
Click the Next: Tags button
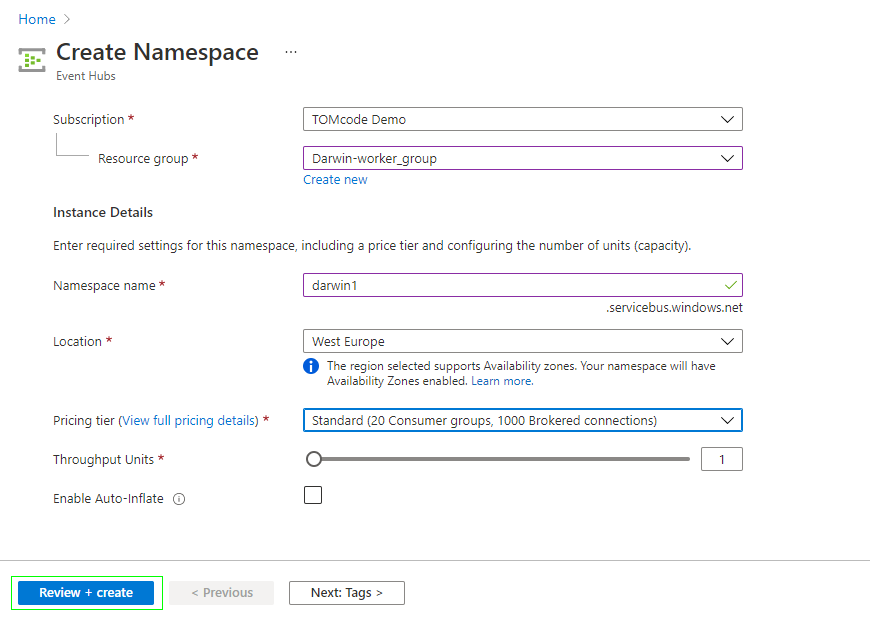pos(347,593)
